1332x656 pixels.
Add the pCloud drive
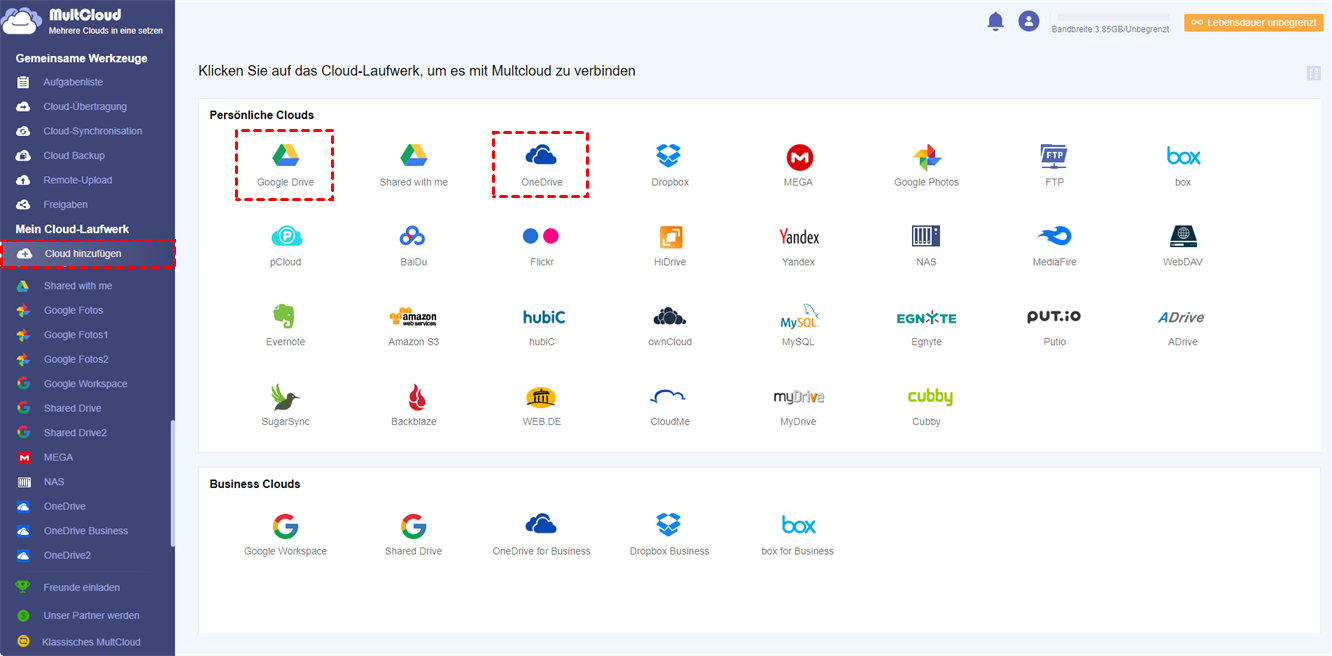tap(285, 245)
